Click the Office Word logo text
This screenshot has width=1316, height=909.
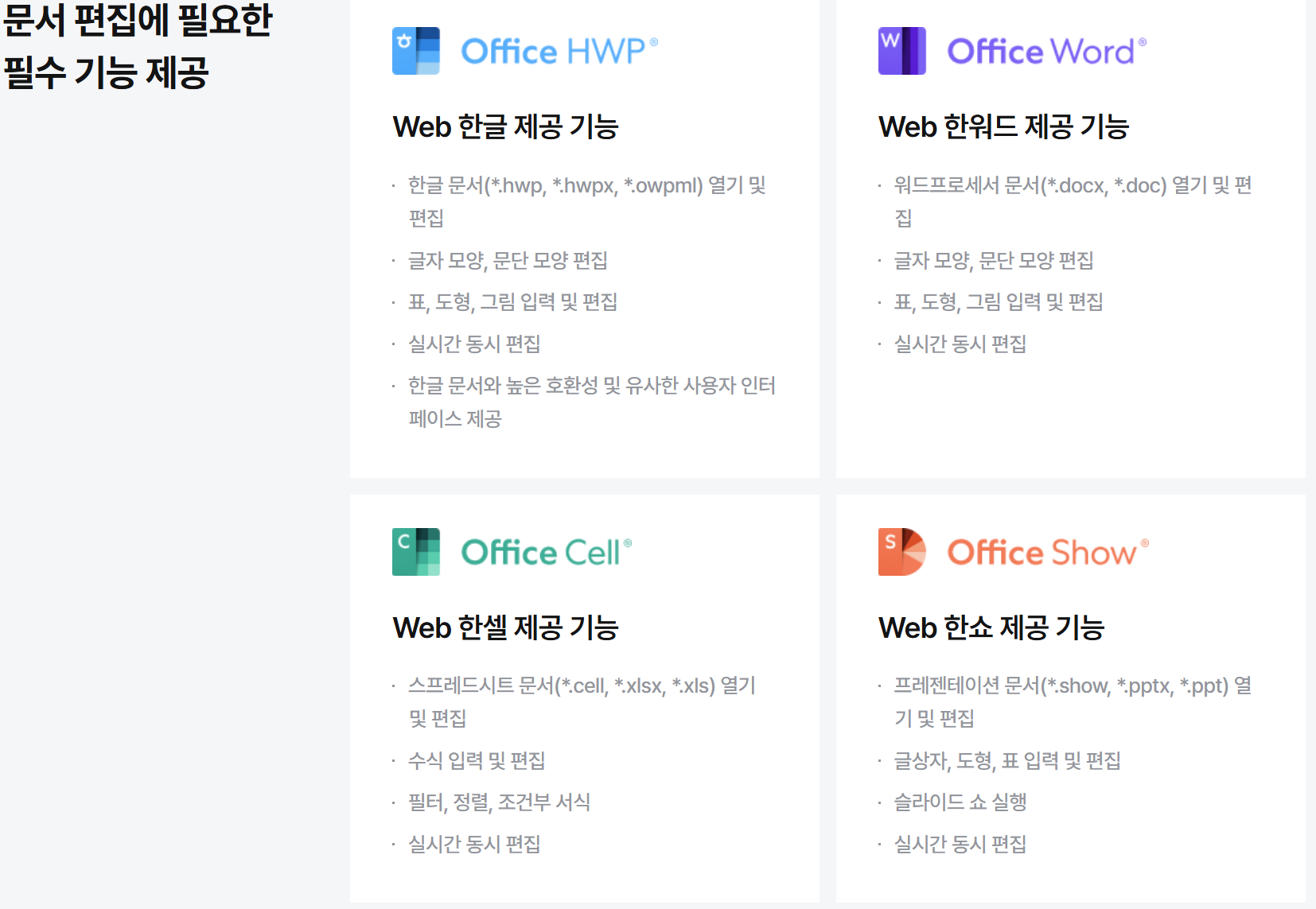1047,52
